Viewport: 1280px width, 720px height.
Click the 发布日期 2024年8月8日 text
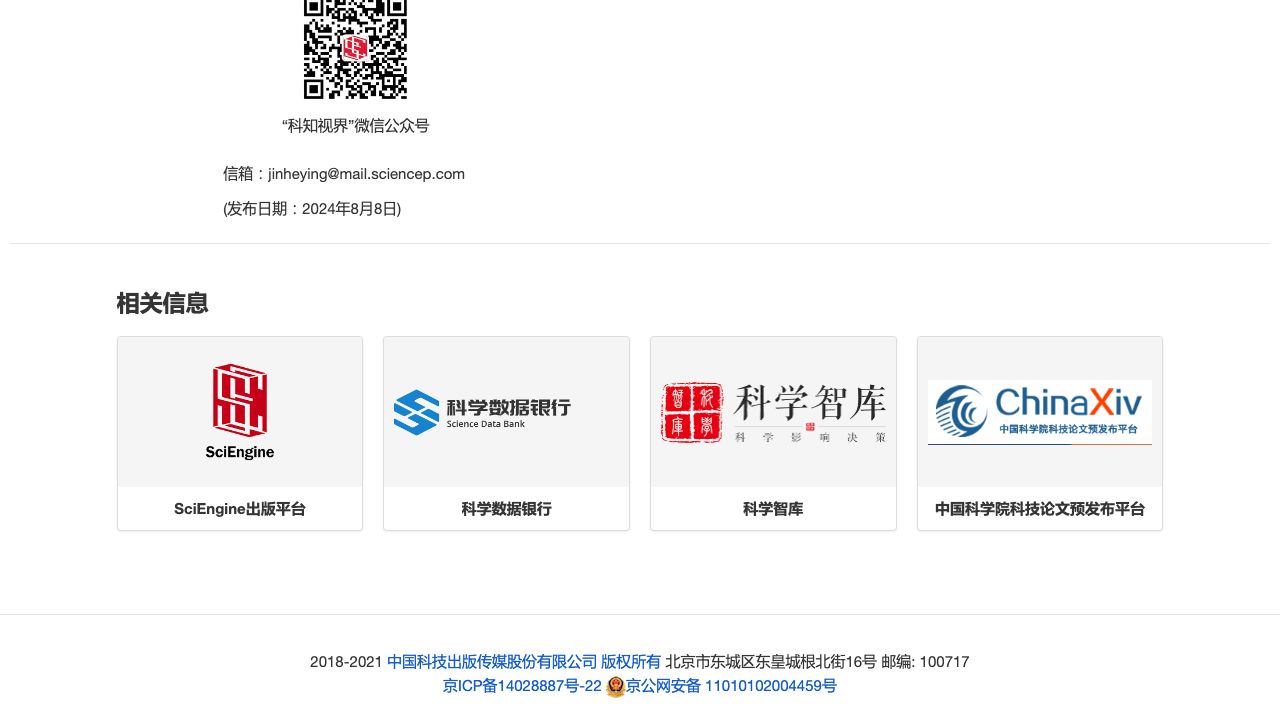click(312, 209)
